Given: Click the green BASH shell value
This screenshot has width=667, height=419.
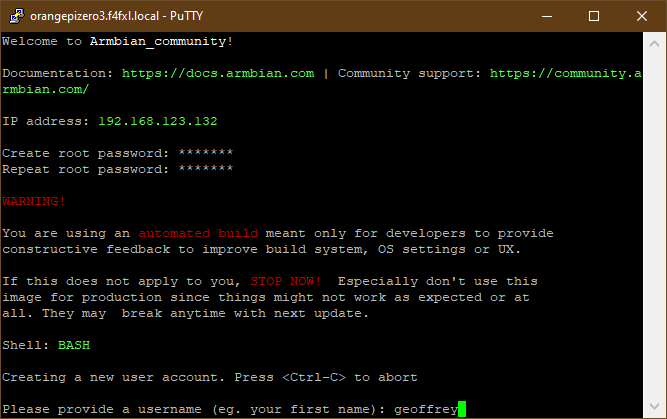Looking at the screenshot, I should click(x=74, y=345).
